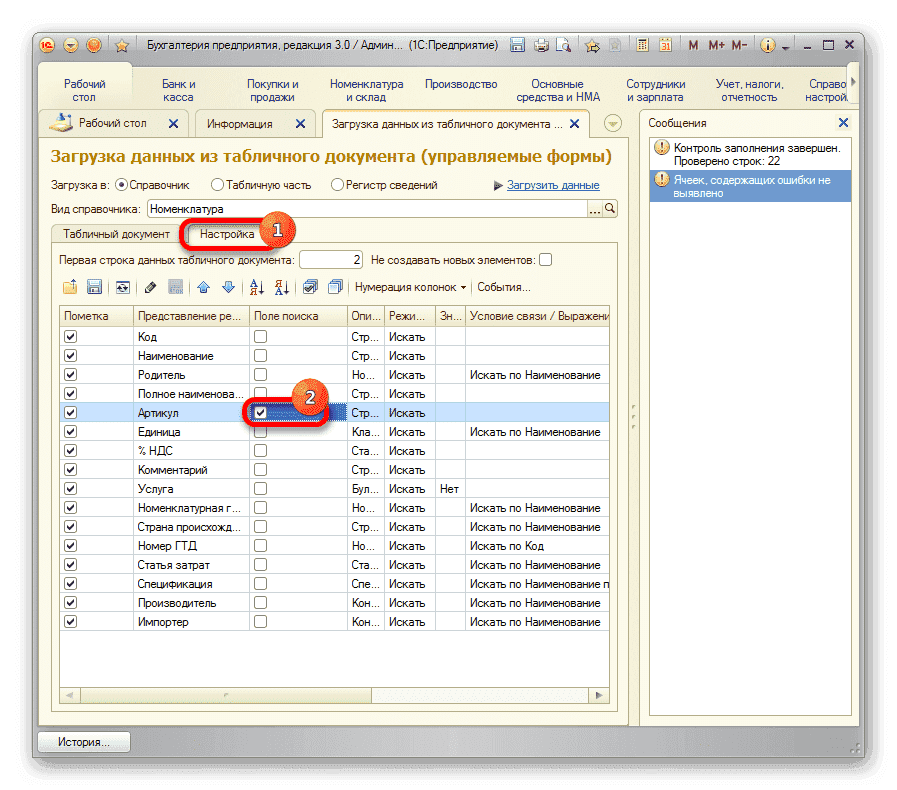Sort settings ascending with A-Z icon
This screenshot has height=790, width=897.
256,287
